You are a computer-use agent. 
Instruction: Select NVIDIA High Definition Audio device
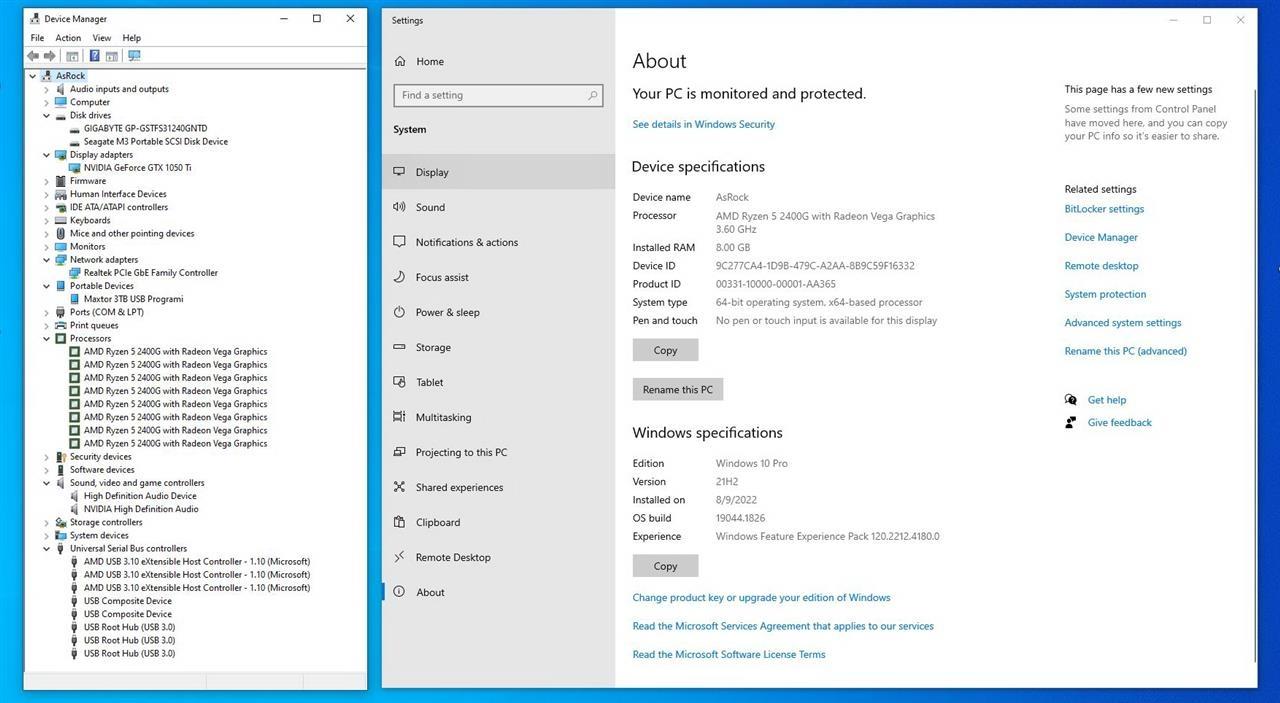pos(141,509)
